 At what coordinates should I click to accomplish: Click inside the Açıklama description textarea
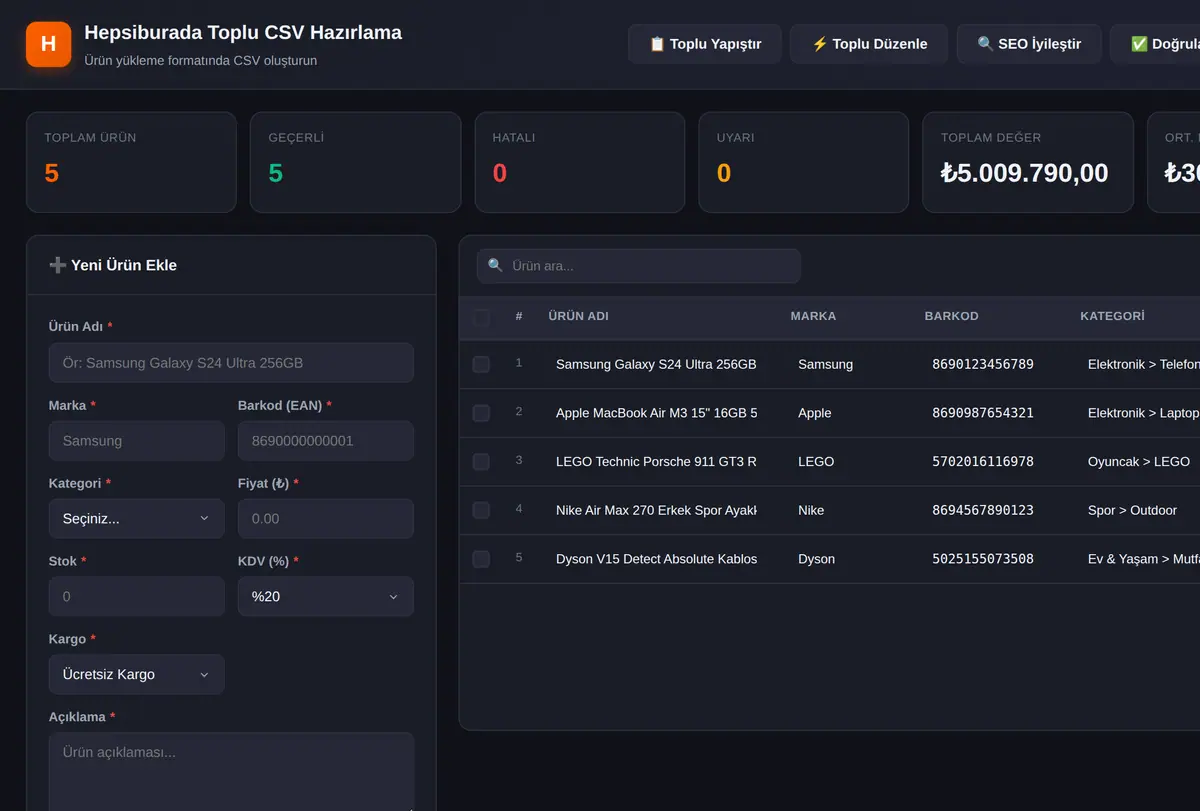[x=231, y=772]
